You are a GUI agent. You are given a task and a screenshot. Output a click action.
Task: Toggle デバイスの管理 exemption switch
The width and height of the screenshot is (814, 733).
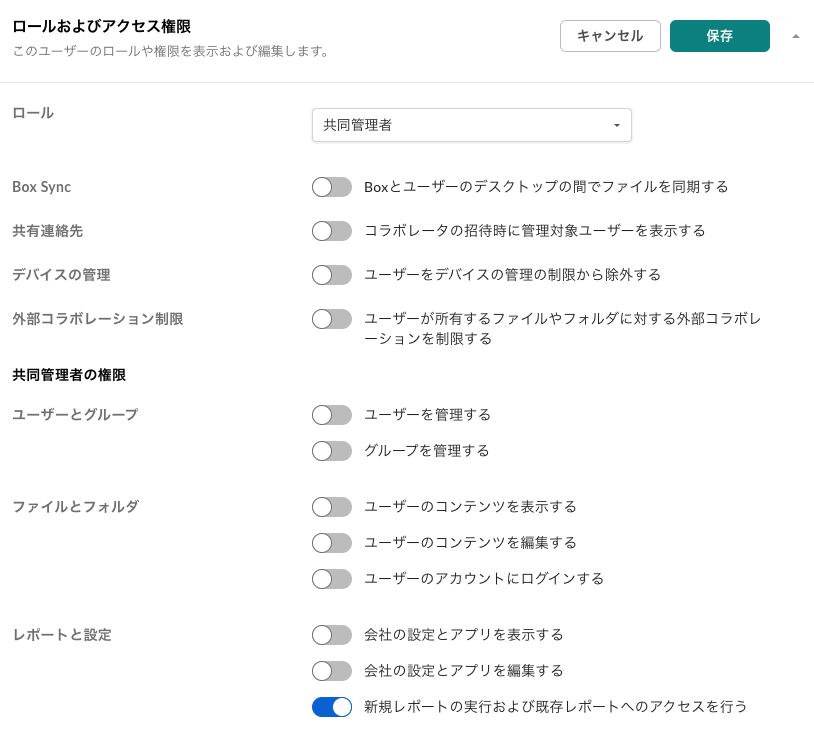point(332,275)
